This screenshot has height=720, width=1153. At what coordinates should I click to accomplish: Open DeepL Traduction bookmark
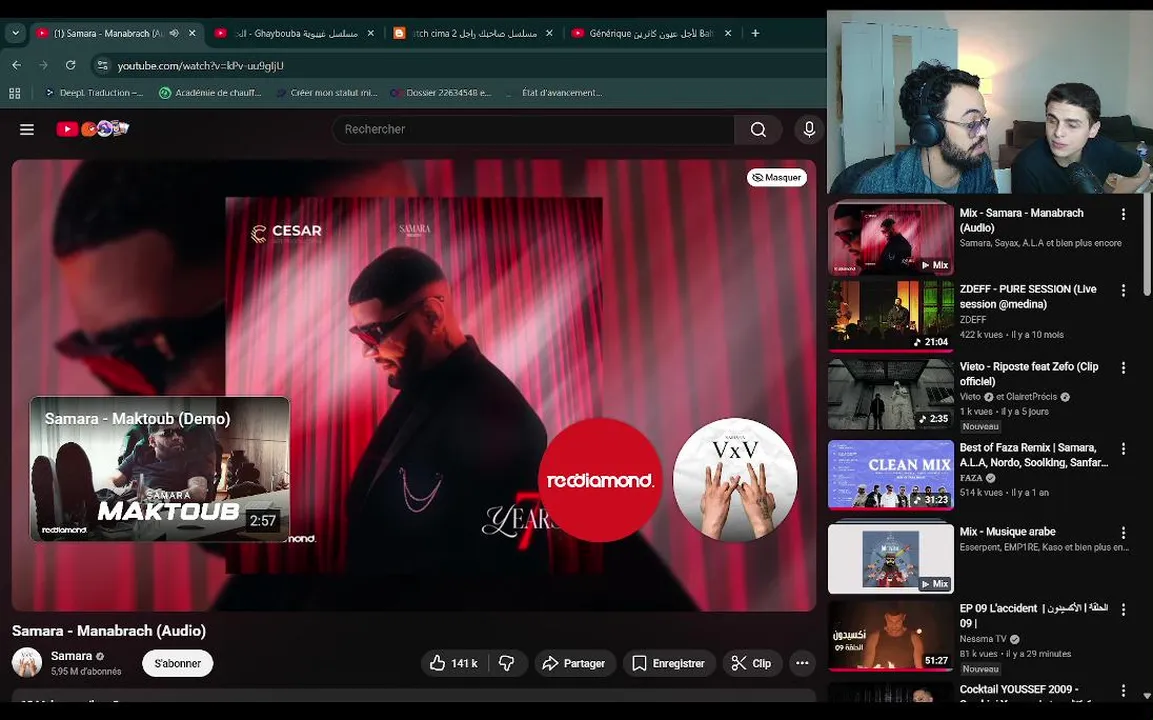click(x=94, y=93)
